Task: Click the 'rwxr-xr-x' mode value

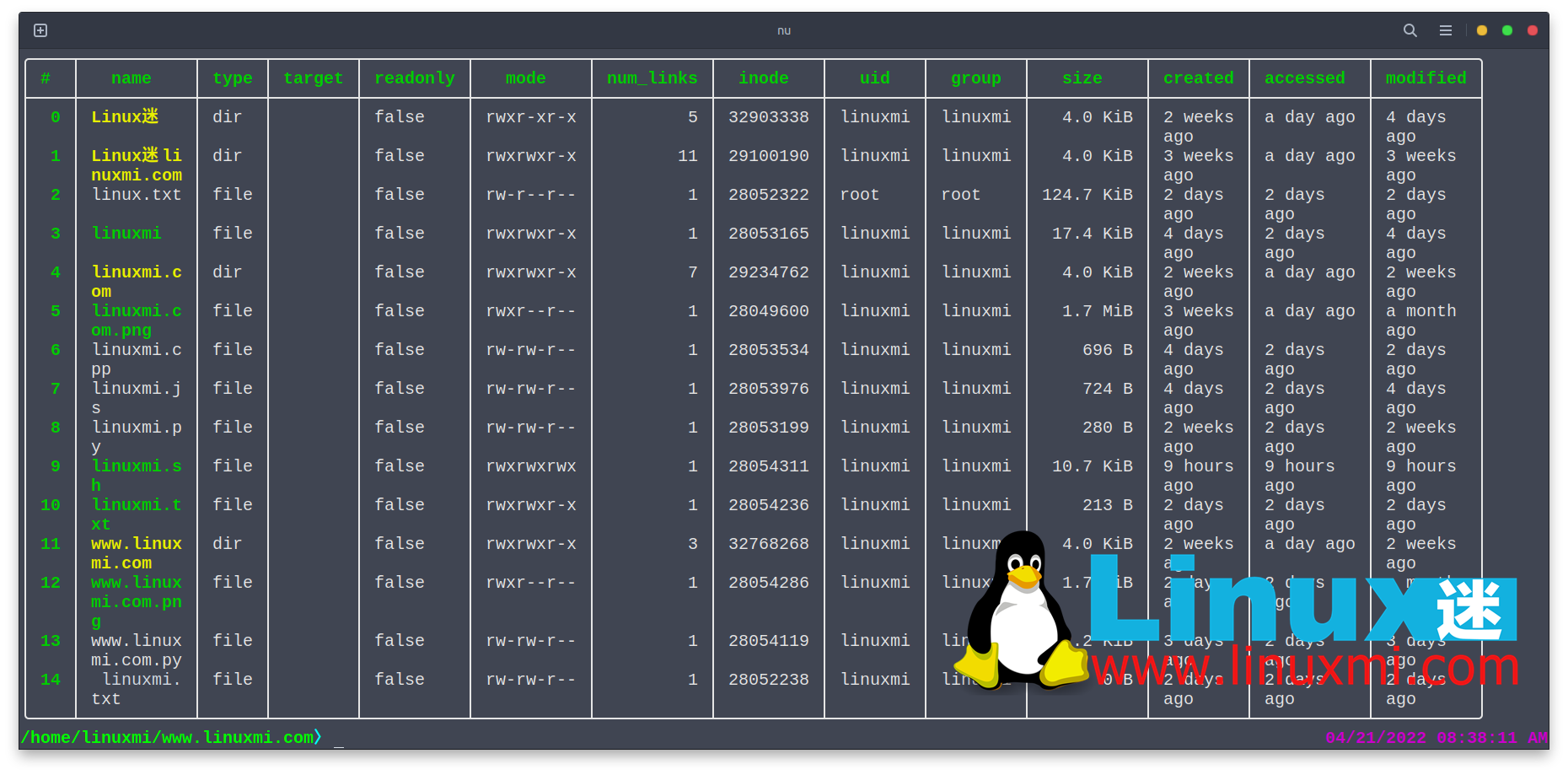Action: click(531, 117)
